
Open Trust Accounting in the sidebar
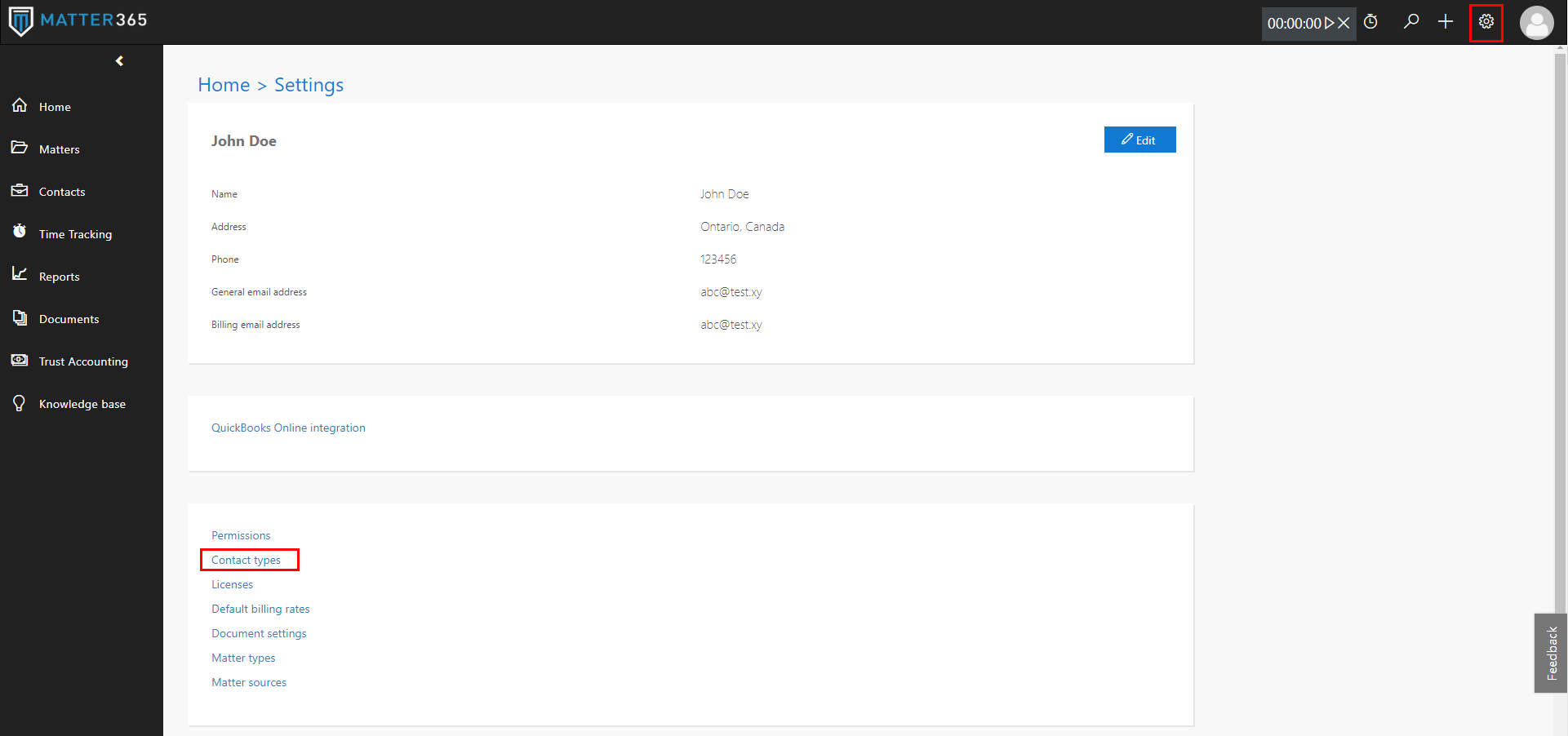pyautogui.click(x=84, y=361)
